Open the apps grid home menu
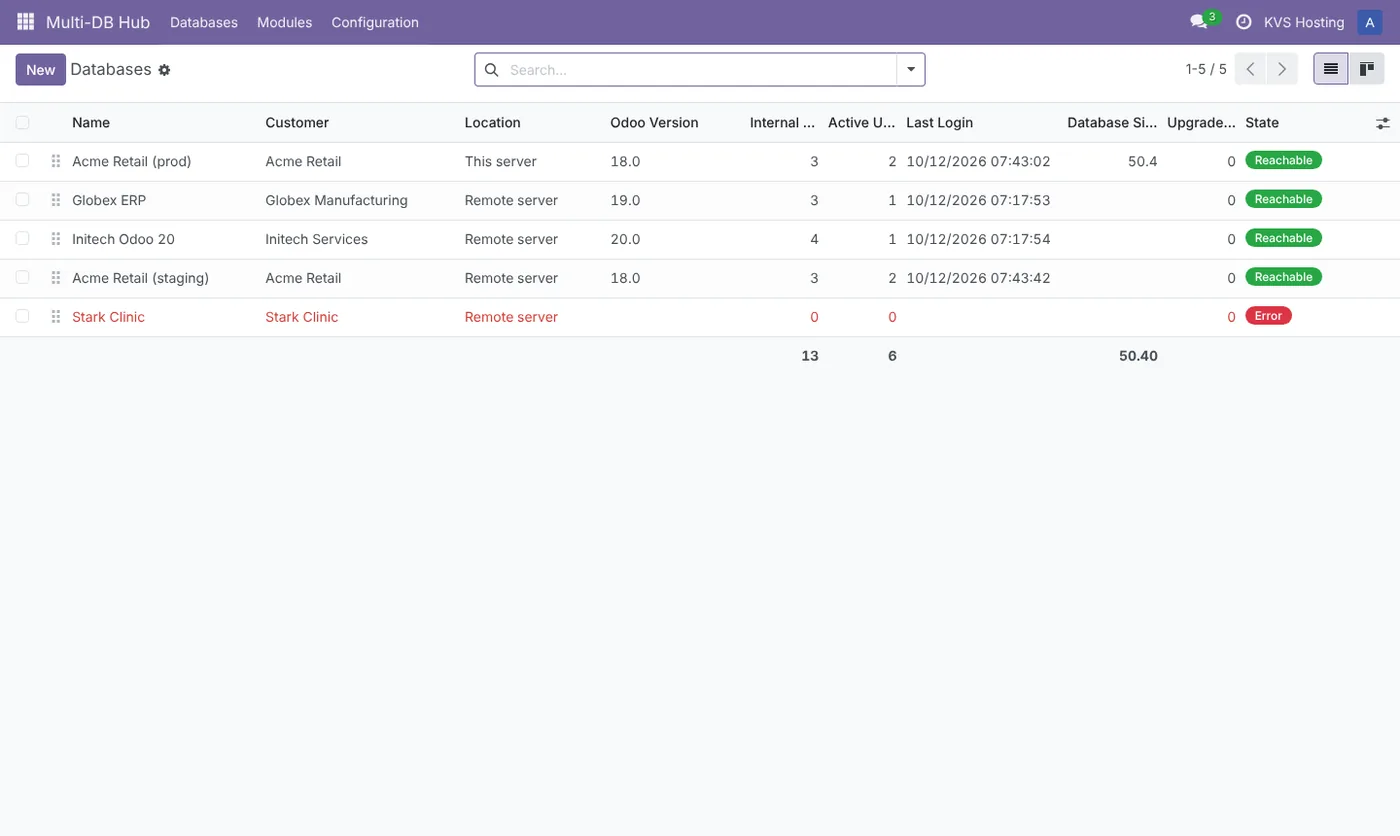Screen dimensions: 1400x836 [26, 22]
